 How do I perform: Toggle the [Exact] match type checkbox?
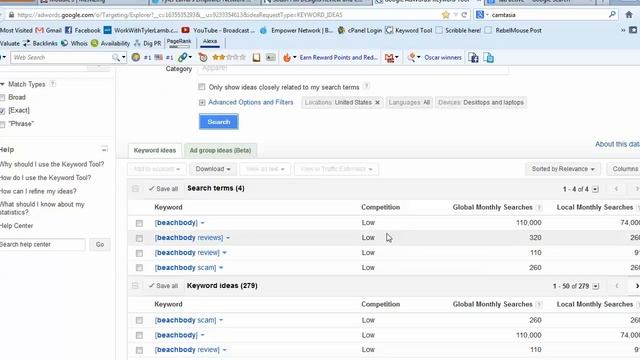tap(2, 111)
